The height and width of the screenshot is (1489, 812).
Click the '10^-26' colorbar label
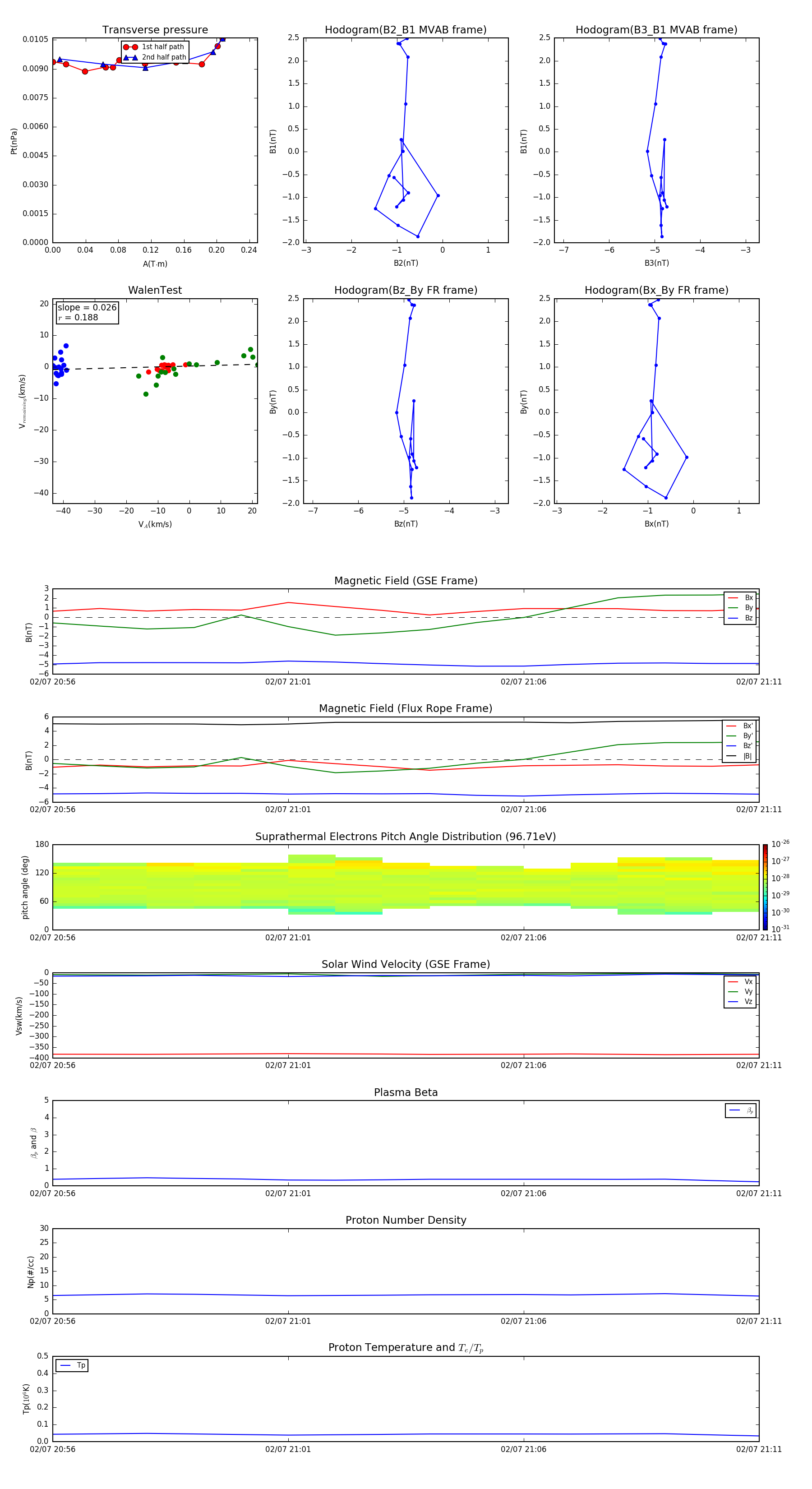coord(780,844)
